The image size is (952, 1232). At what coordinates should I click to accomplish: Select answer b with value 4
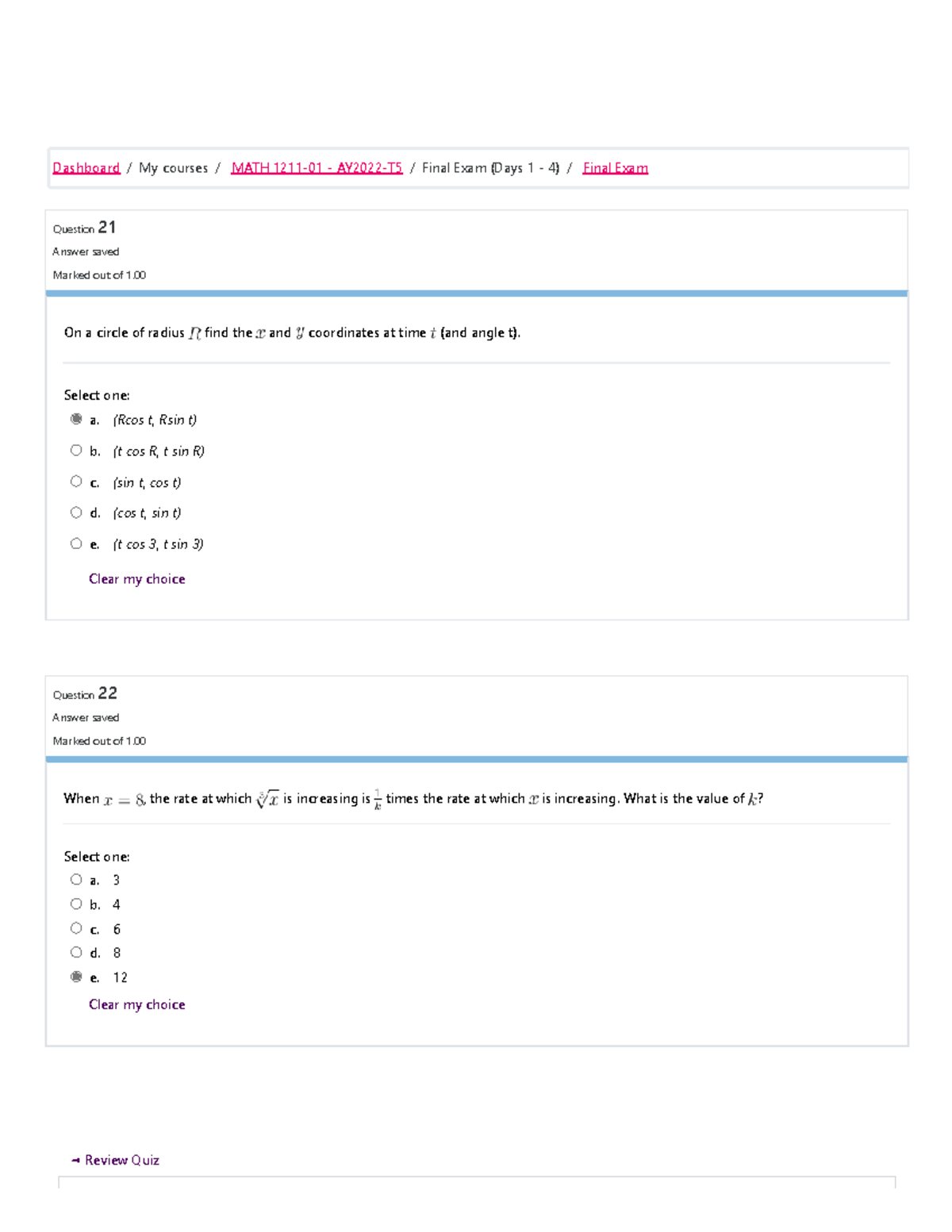(x=76, y=903)
